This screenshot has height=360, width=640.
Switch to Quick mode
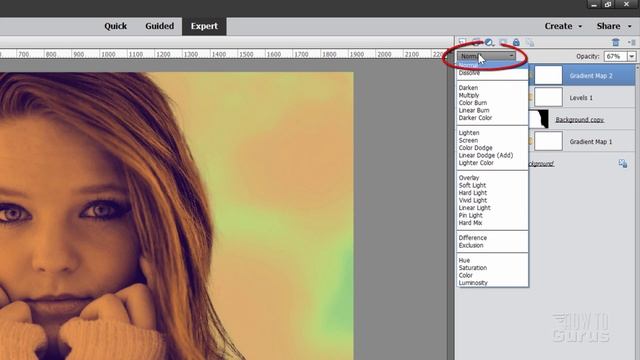pos(116,26)
